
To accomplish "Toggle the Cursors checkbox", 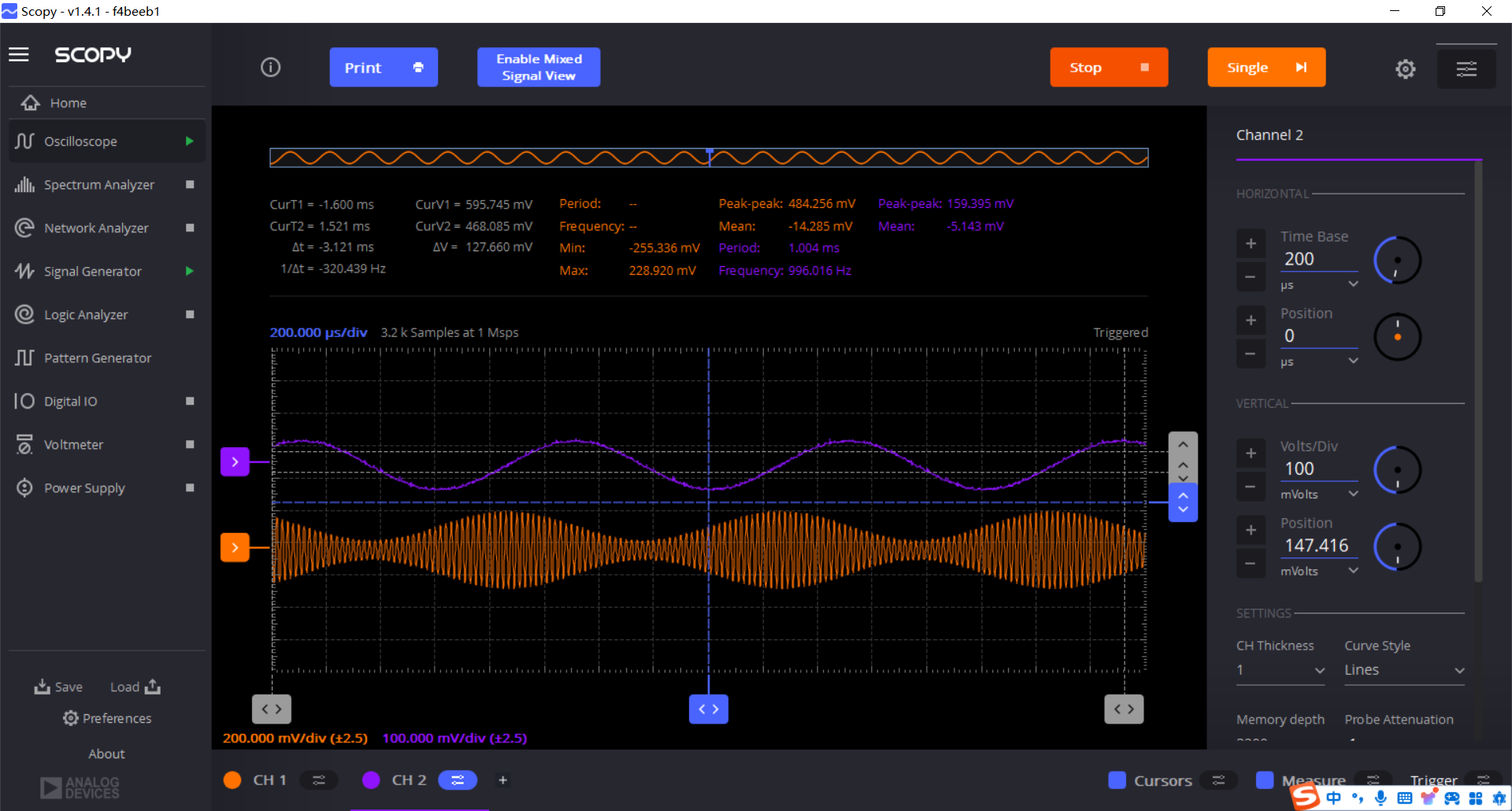I will pos(1117,780).
